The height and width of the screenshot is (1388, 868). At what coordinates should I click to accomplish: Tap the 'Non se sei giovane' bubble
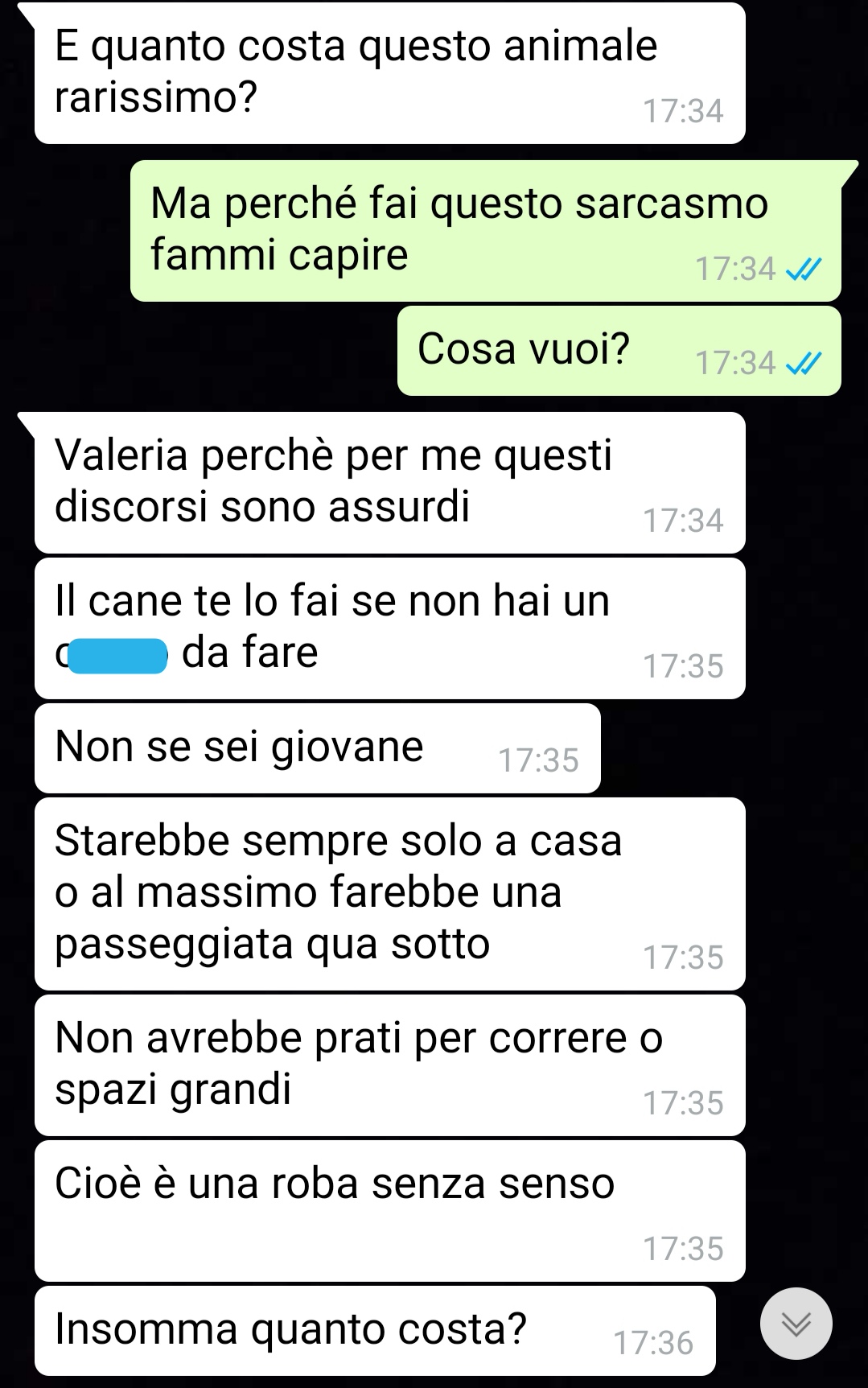coord(318,748)
